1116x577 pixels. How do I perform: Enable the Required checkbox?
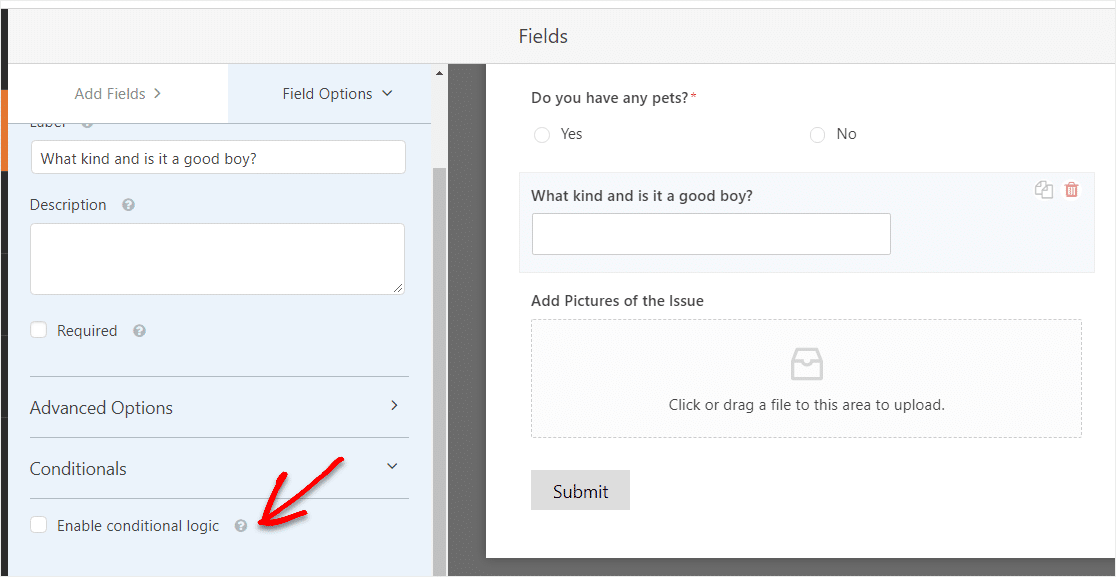[39, 330]
